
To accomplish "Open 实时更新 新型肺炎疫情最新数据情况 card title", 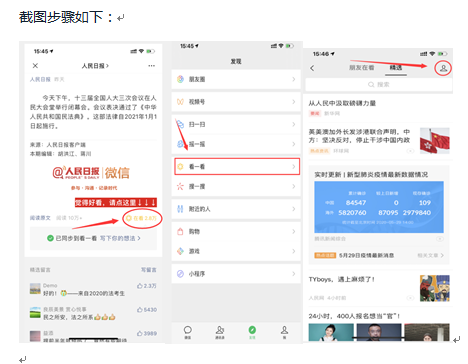I will (x=371, y=174).
